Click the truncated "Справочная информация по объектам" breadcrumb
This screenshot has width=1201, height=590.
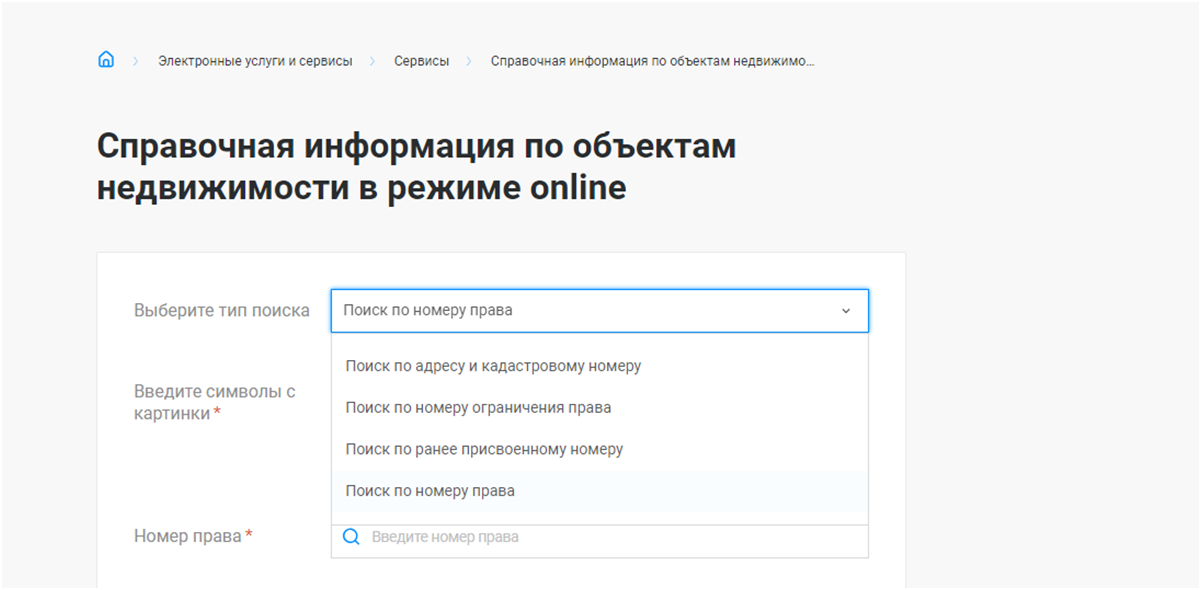652,61
